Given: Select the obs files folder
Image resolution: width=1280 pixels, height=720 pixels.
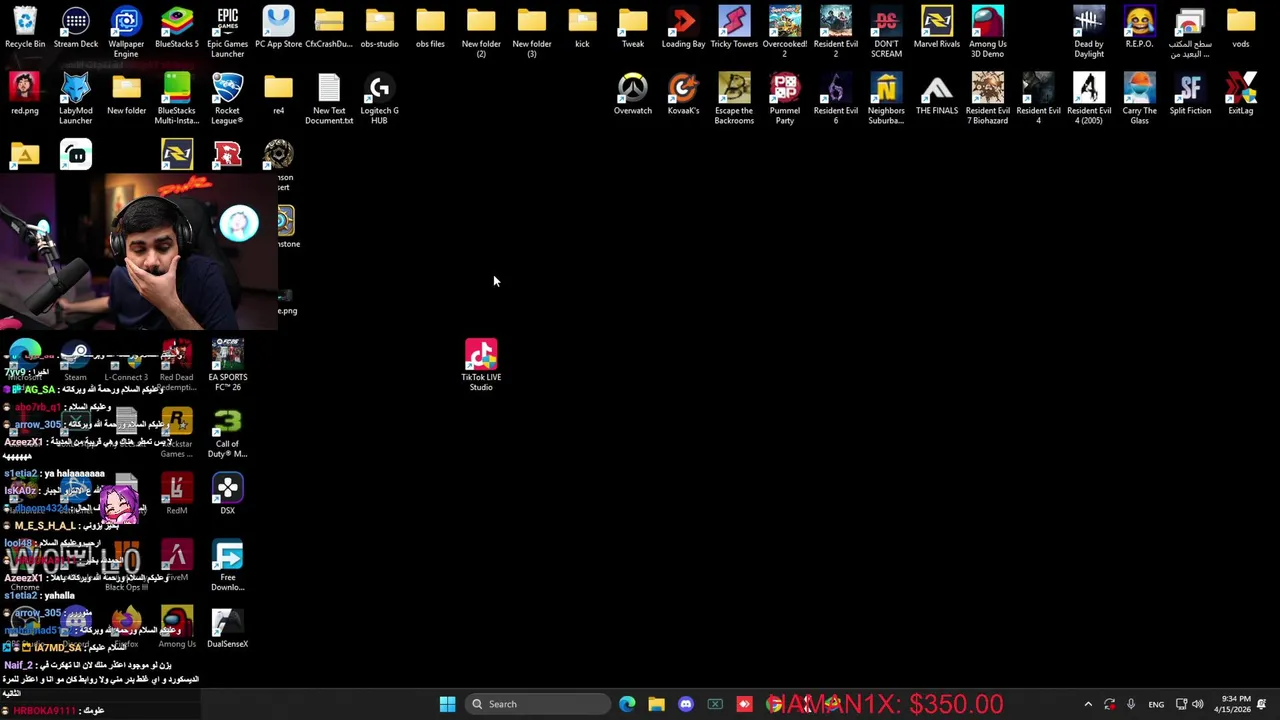Looking at the screenshot, I should click(x=430, y=28).
